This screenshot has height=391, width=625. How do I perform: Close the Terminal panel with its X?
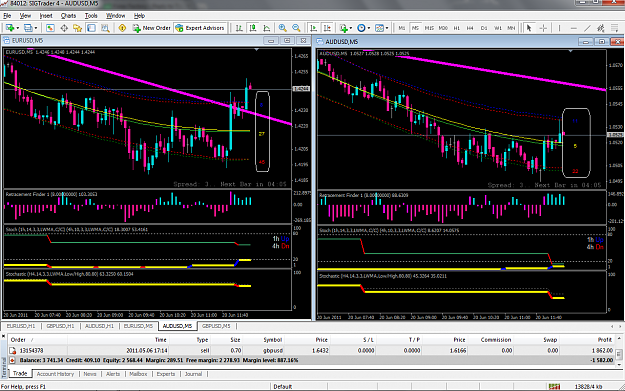tap(4, 337)
